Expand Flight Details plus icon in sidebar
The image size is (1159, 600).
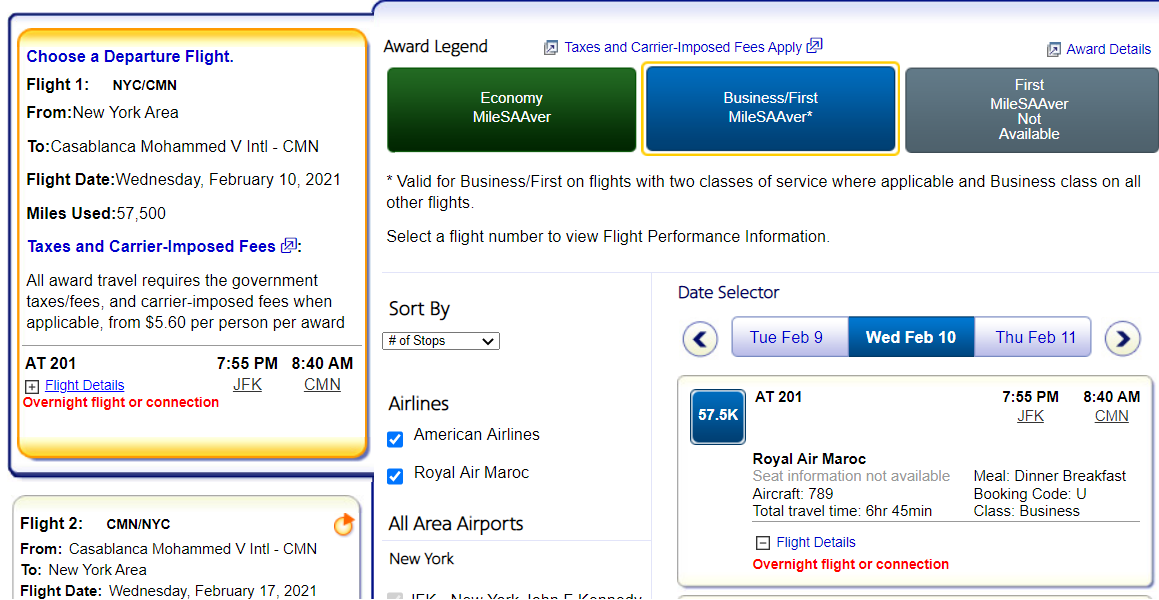click(32, 386)
